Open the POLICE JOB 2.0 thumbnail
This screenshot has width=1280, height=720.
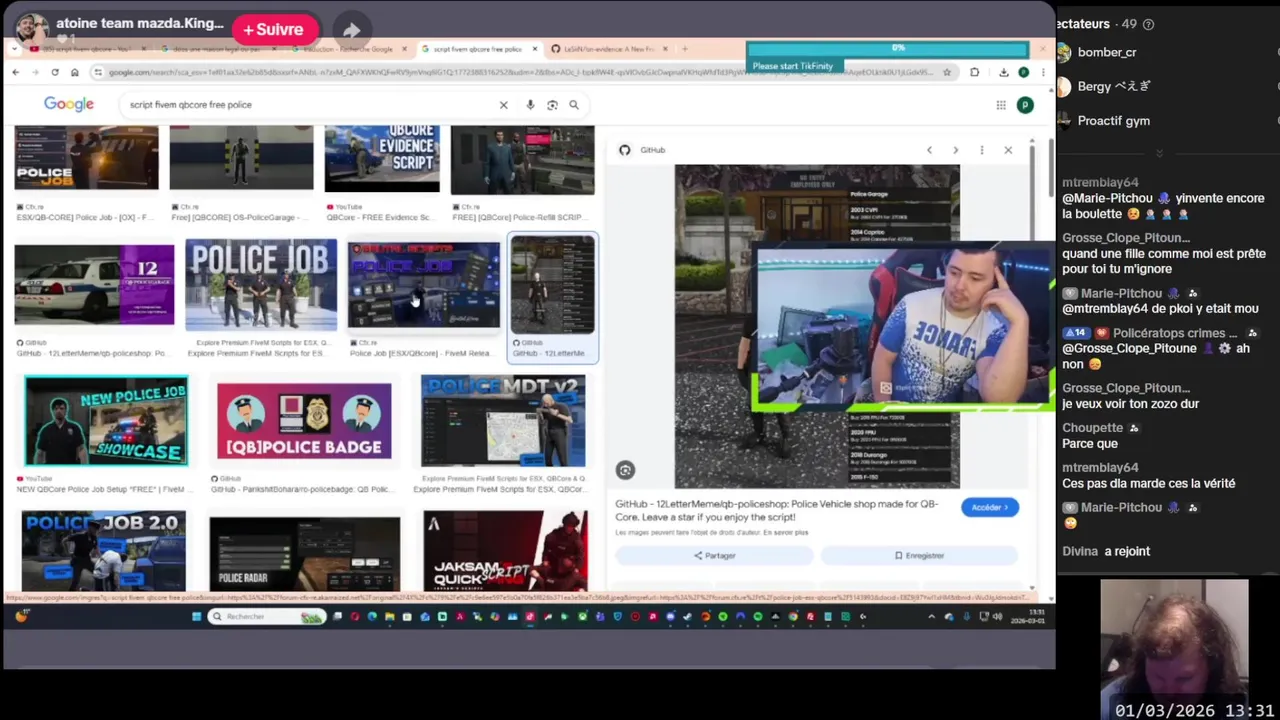(104, 551)
